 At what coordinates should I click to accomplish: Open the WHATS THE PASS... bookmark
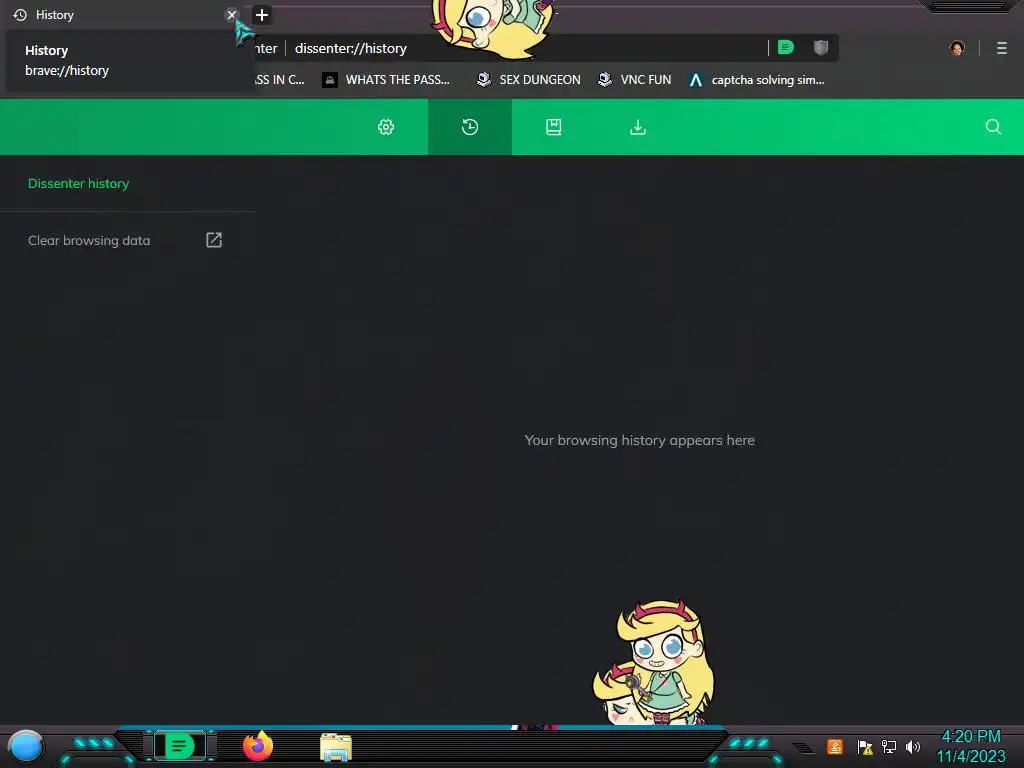click(x=386, y=80)
